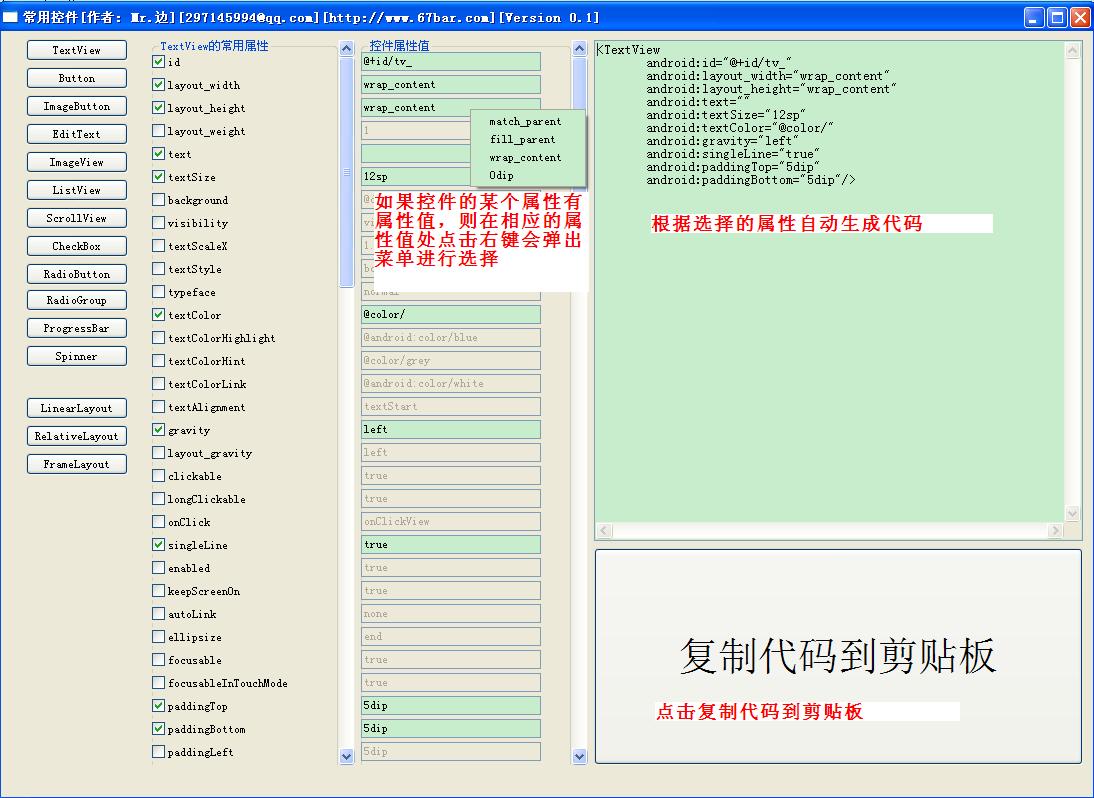Click the code panel horizontal scroll-right arrow
Image resolution: width=1094 pixels, height=798 pixels.
(x=1055, y=531)
